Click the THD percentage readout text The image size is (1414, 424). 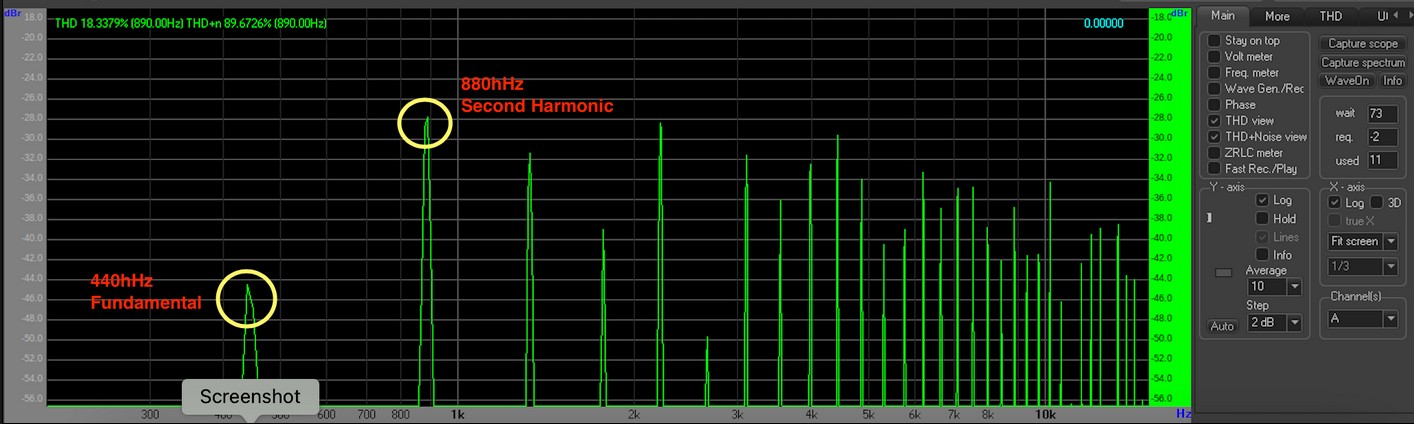click(191, 22)
